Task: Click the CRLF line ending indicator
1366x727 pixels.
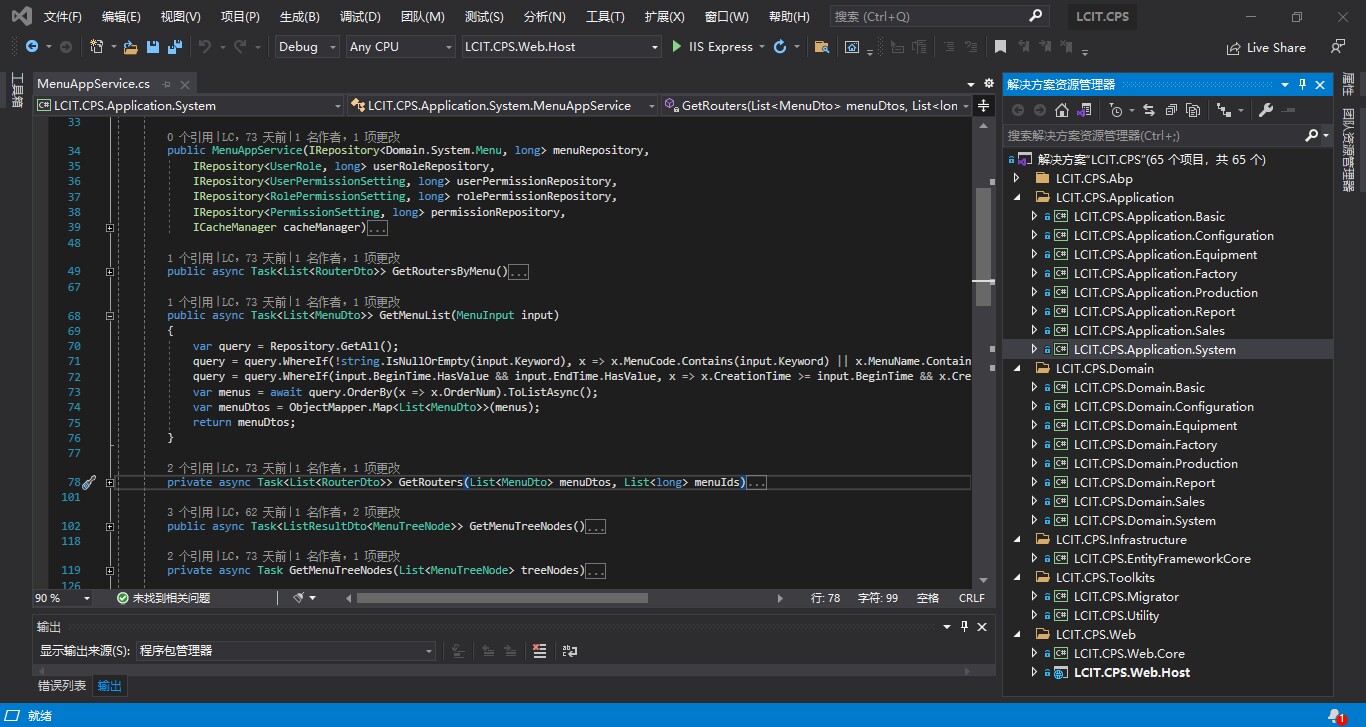Action: pos(972,598)
